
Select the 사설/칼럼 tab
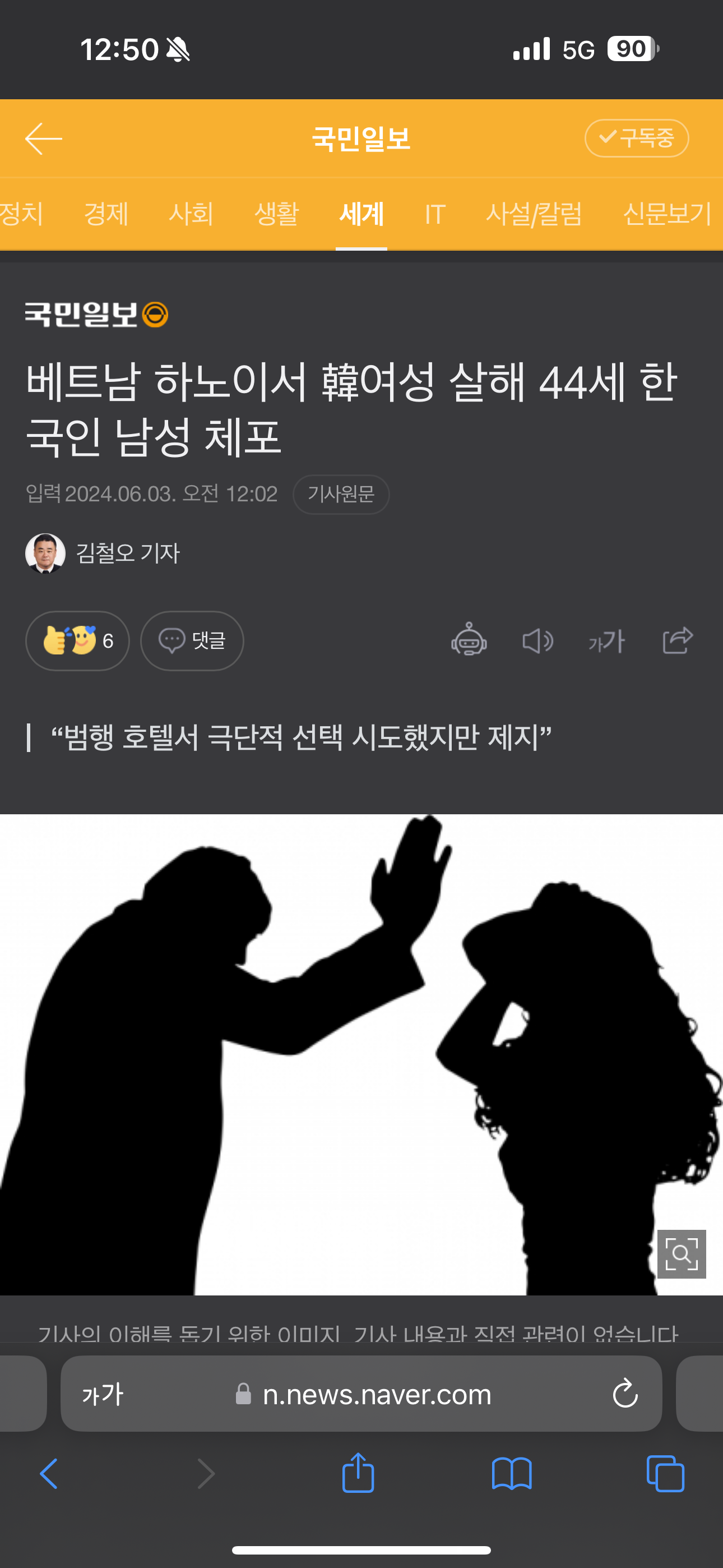pos(534,214)
